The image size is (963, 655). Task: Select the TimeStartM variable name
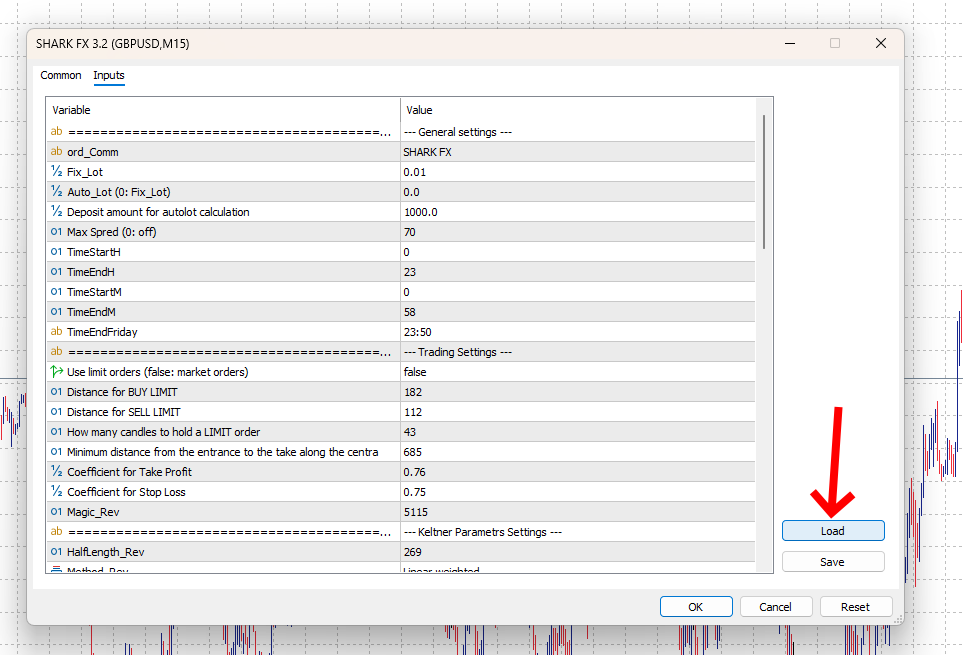(x=94, y=292)
